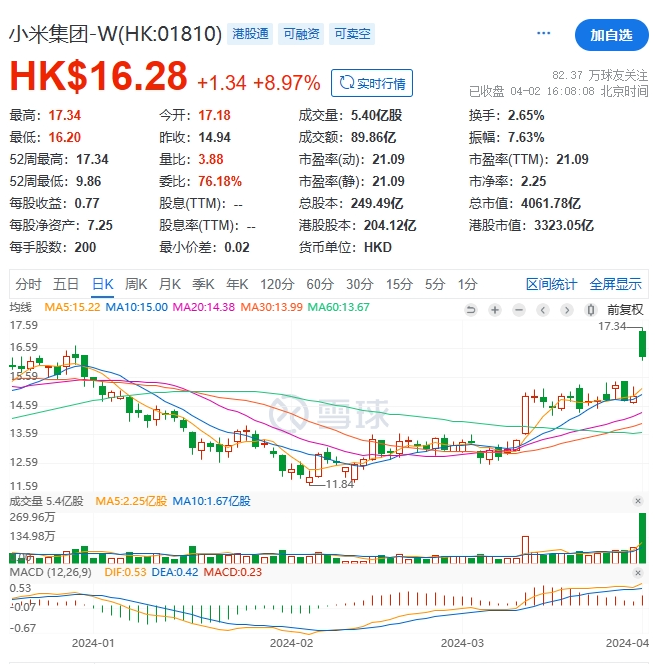Switch to 120分 interval tab

(277, 284)
